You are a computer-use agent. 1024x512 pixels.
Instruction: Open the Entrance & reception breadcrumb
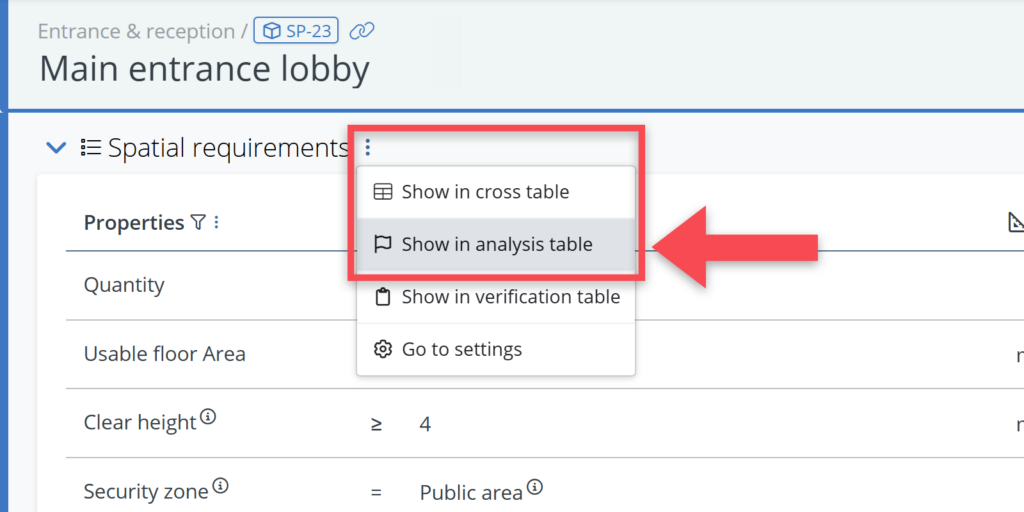[x=135, y=31]
